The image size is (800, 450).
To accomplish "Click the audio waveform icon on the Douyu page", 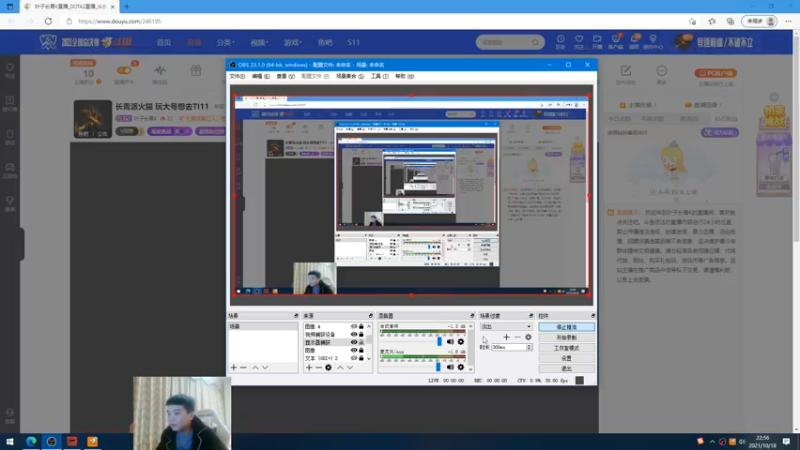I will point(160,70).
